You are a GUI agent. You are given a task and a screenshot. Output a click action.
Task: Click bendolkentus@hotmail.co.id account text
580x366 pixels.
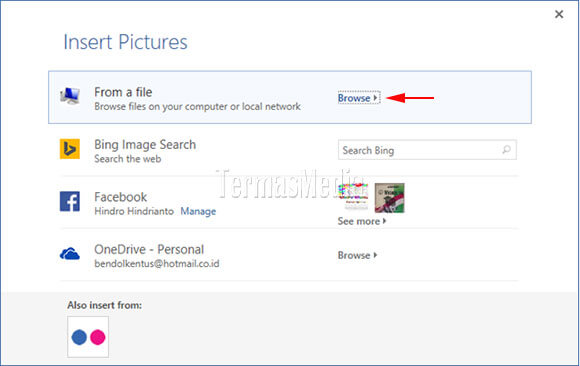[157, 264]
